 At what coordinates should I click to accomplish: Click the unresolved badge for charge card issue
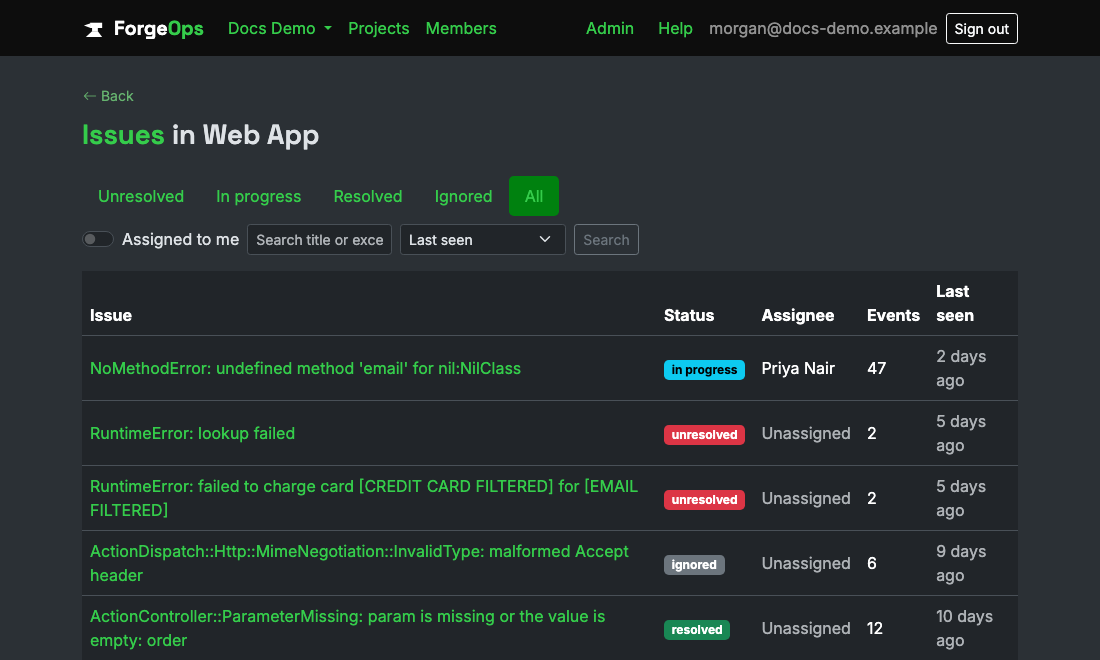click(704, 499)
